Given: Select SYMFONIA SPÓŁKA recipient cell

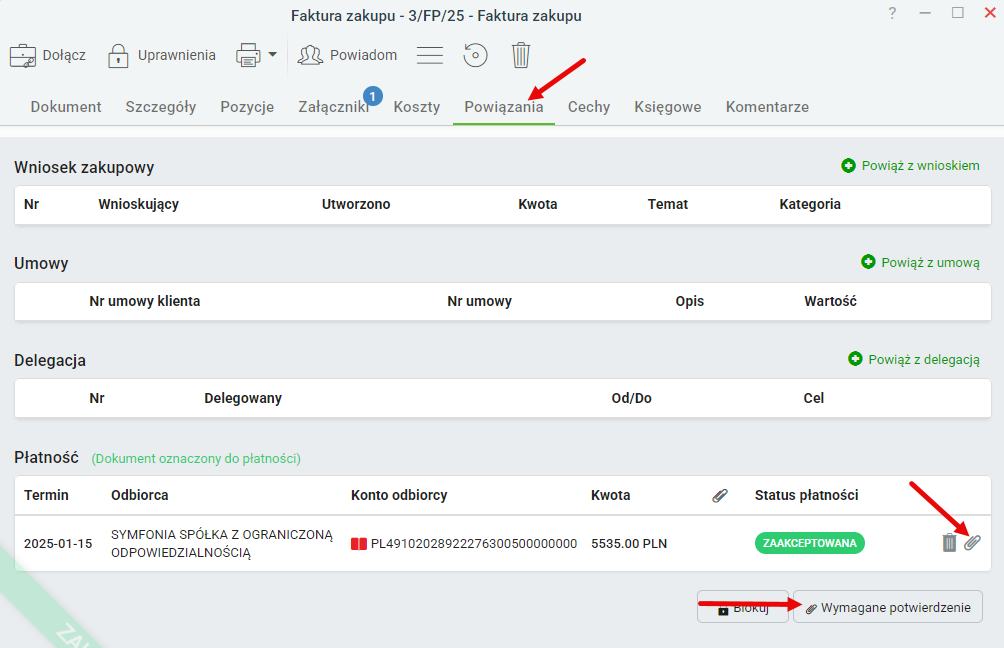Looking at the screenshot, I should (x=222, y=544).
